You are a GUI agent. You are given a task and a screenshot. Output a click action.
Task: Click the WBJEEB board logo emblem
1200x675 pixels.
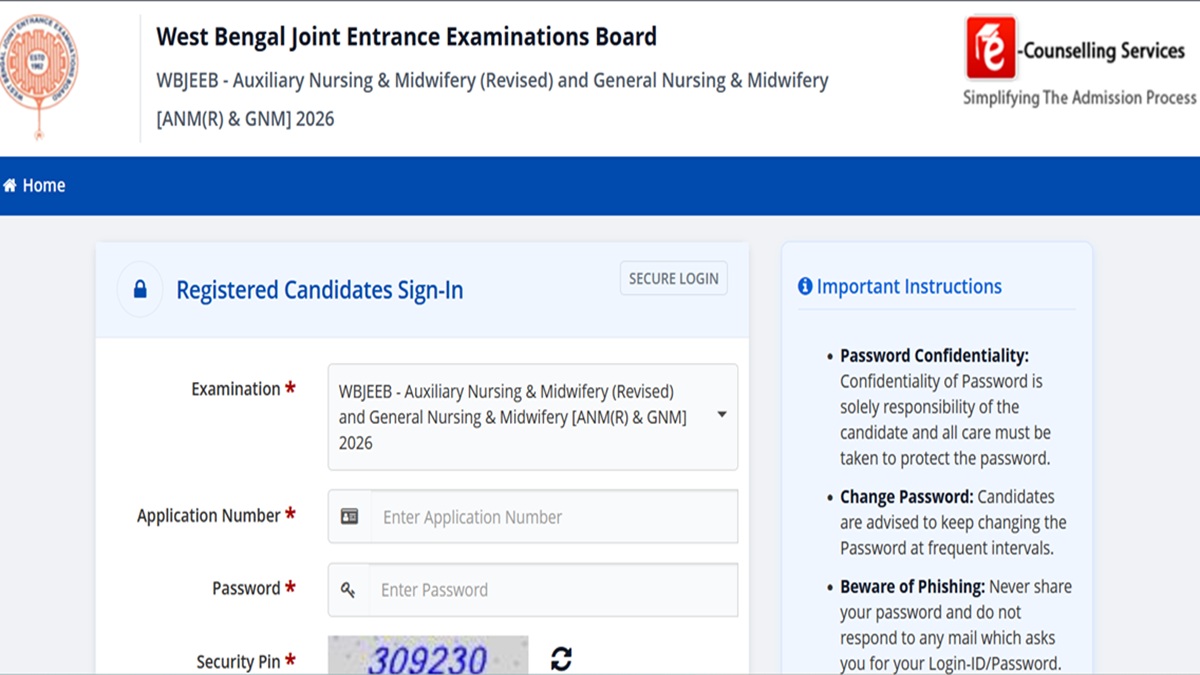tap(39, 72)
